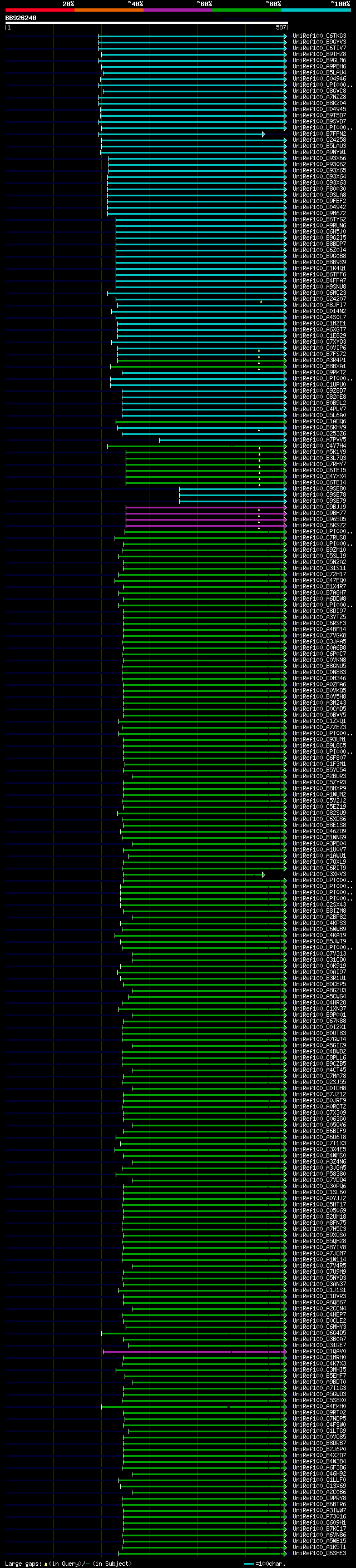
Task: Click the white query sequence bar
Action: [x=147, y=22]
